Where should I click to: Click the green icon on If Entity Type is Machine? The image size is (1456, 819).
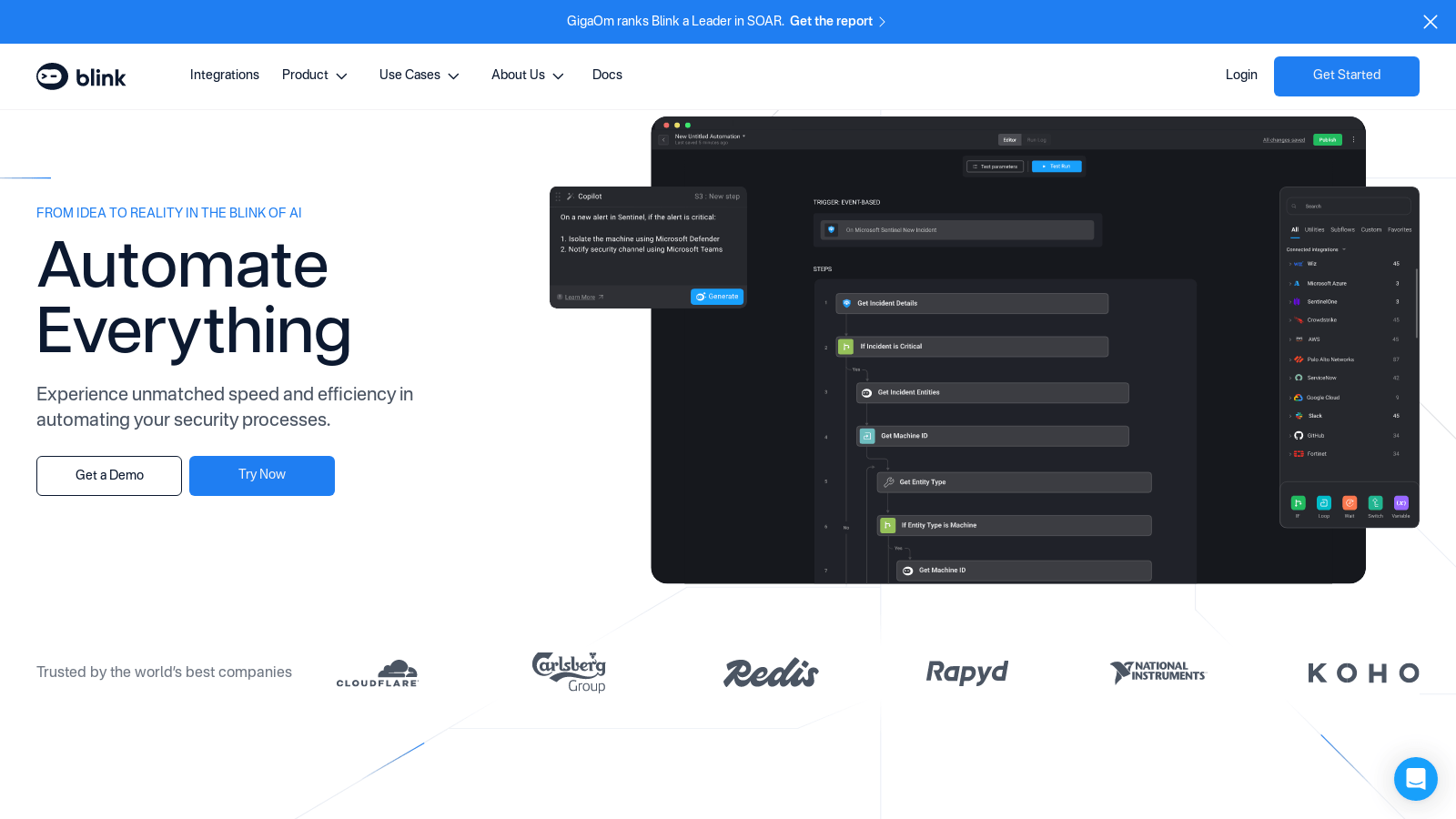(887, 526)
